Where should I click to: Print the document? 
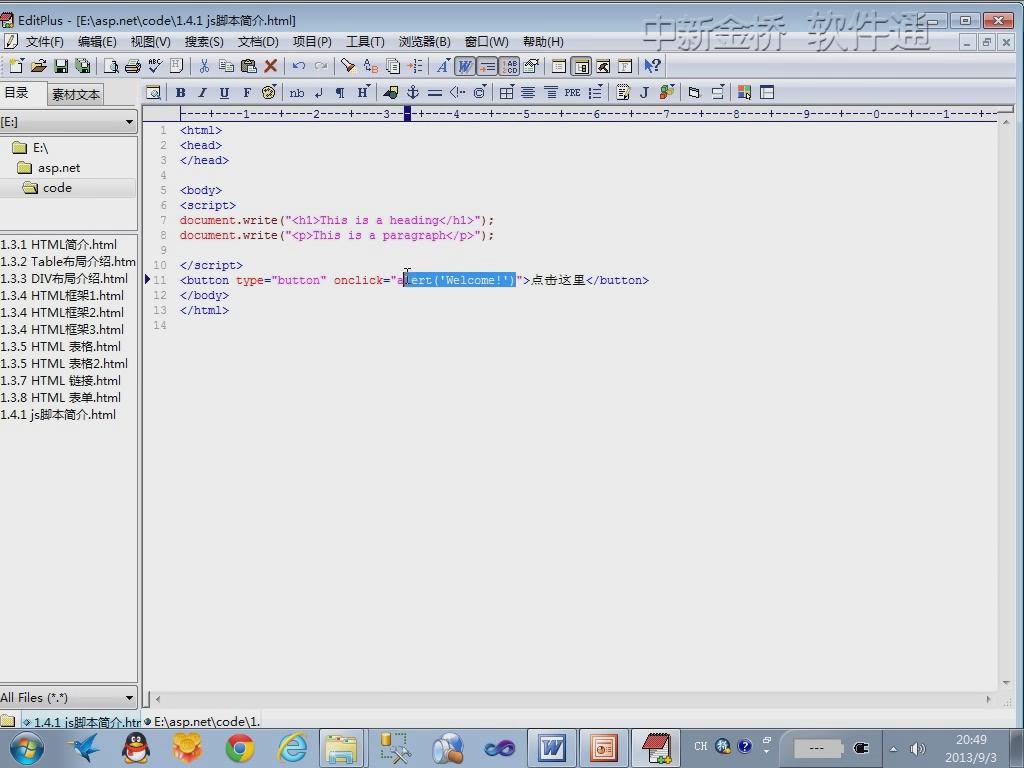(x=133, y=66)
